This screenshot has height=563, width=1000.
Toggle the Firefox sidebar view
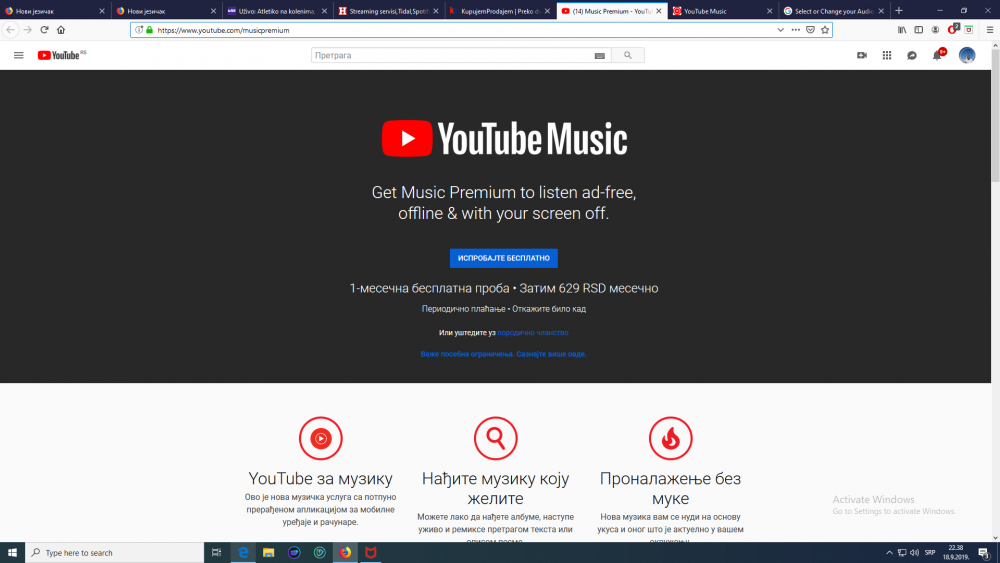pyautogui.click(x=918, y=30)
